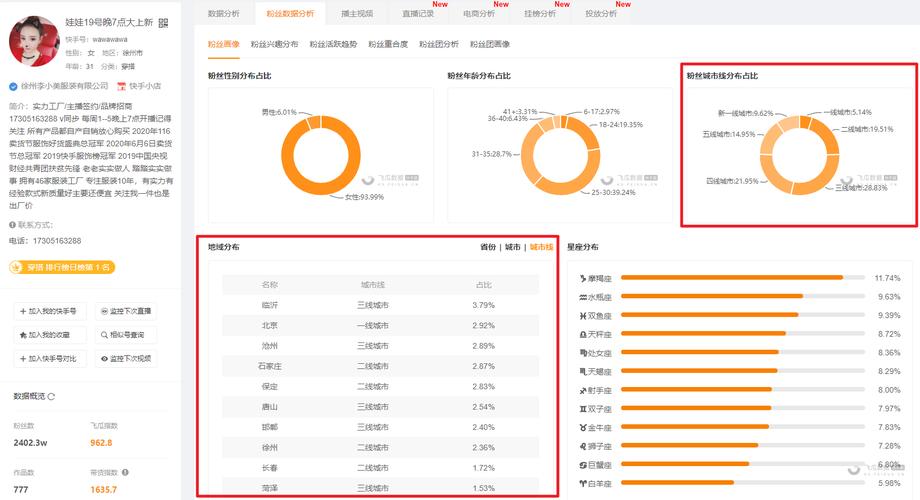
Task: Click the verified badge beside 徐州李小美服装有限公司
Action: [13, 87]
